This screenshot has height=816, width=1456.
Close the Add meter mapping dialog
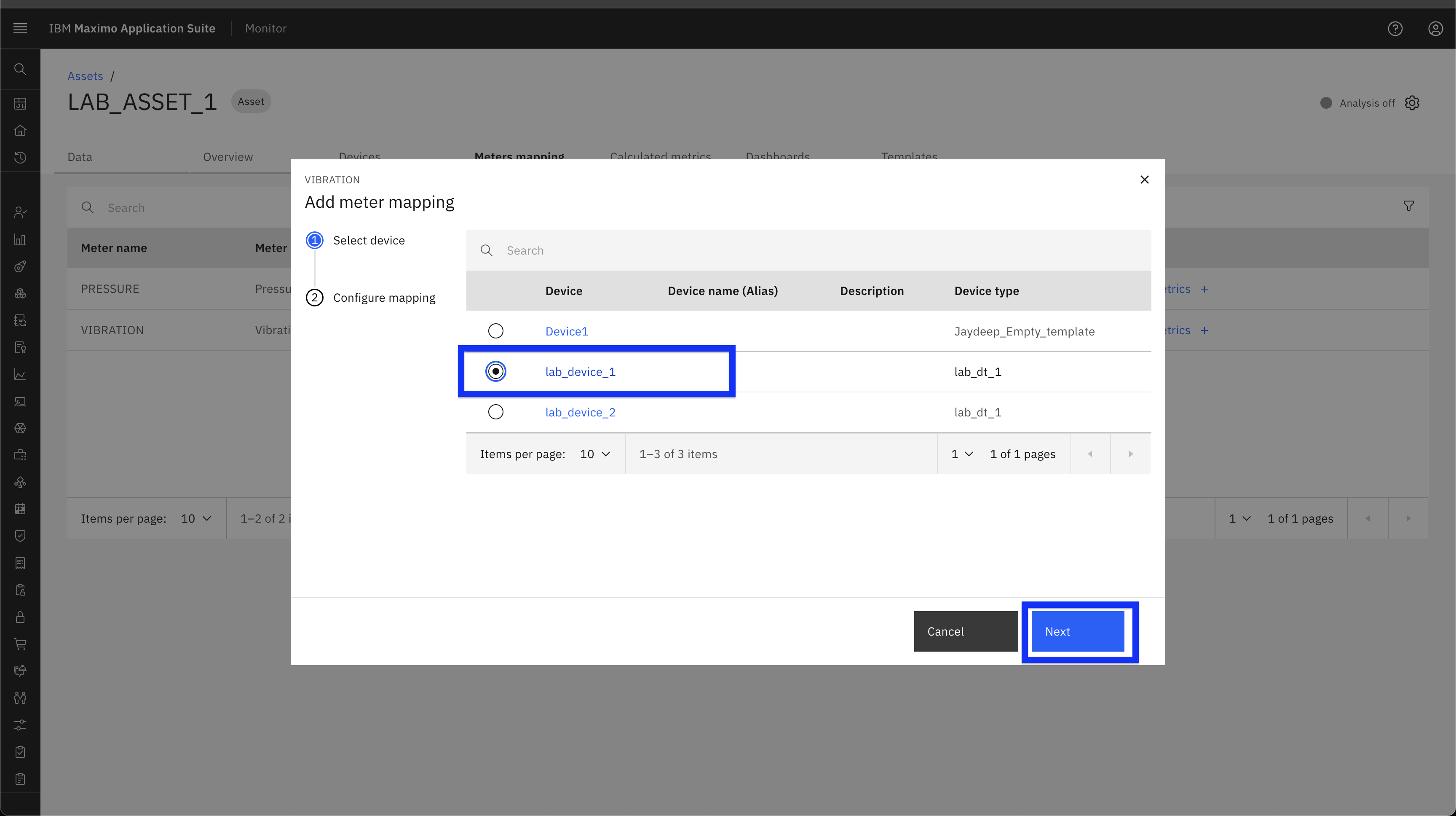pyautogui.click(x=1145, y=179)
